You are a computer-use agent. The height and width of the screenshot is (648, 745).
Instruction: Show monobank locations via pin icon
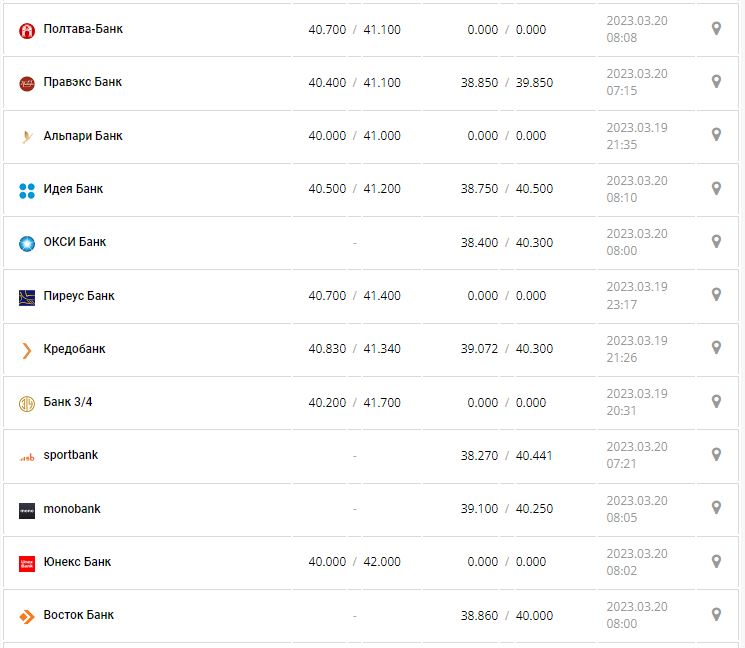(716, 507)
